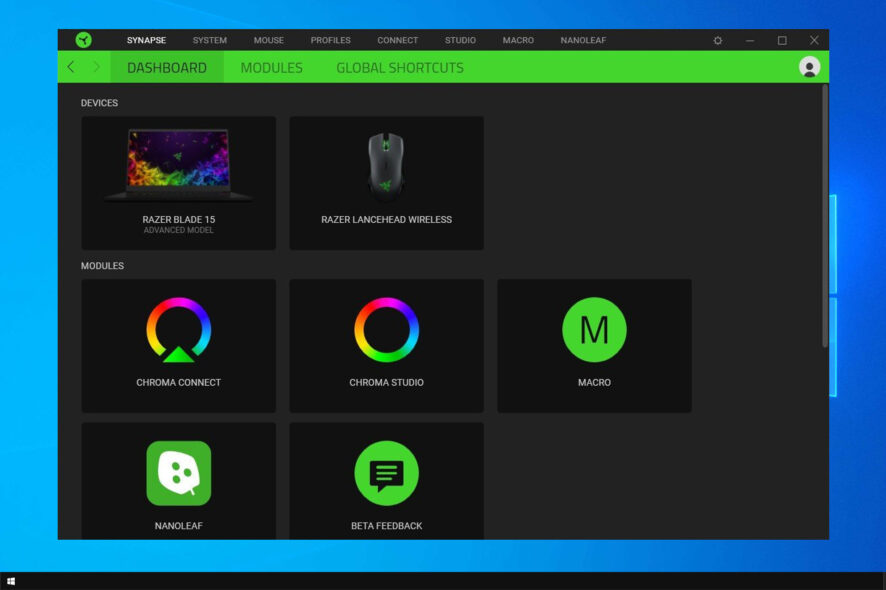This screenshot has height=590, width=886.
Task: Click the Chroma Studio label
Action: click(386, 383)
